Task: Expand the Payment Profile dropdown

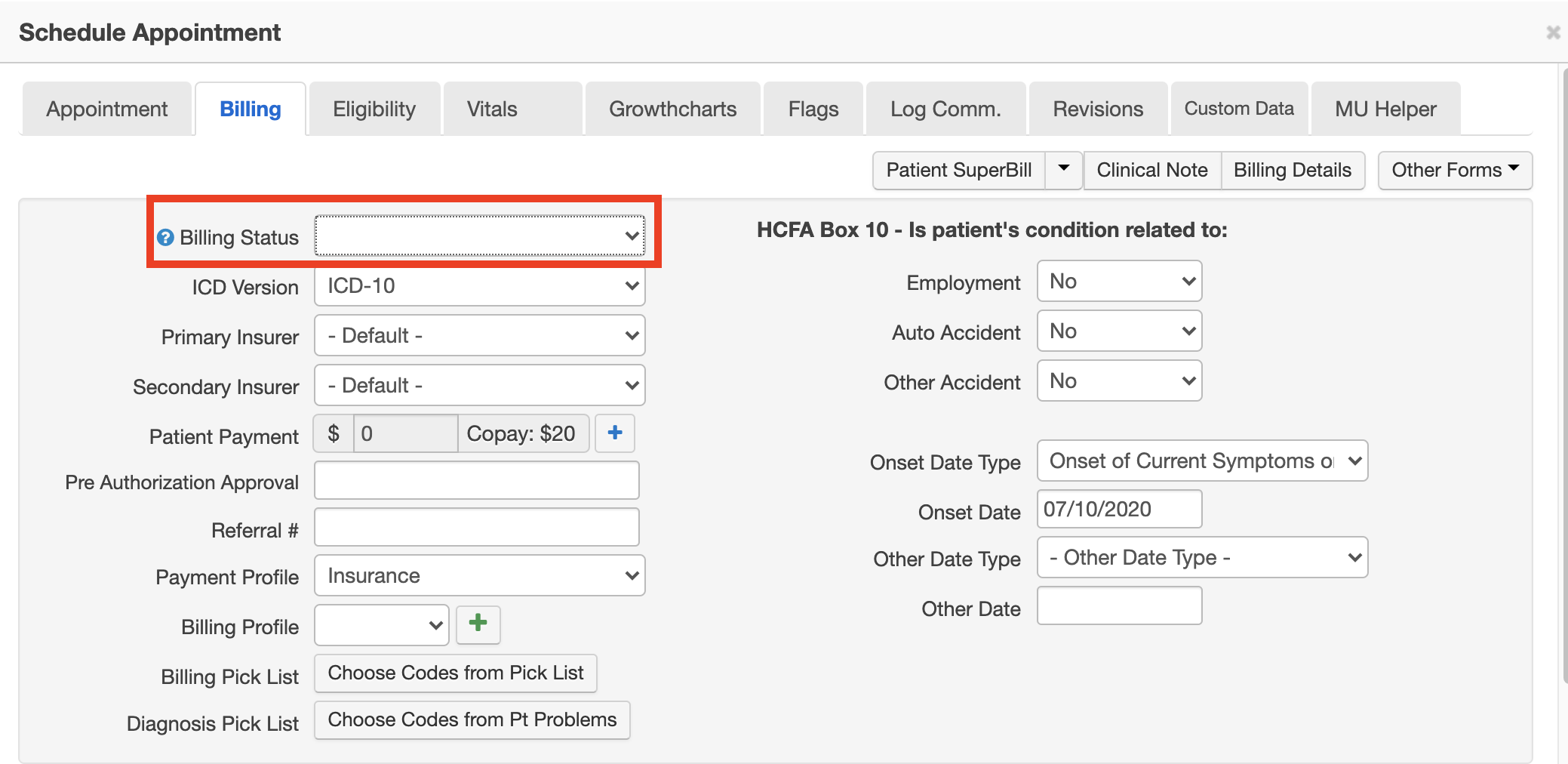Action: (480, 575)
